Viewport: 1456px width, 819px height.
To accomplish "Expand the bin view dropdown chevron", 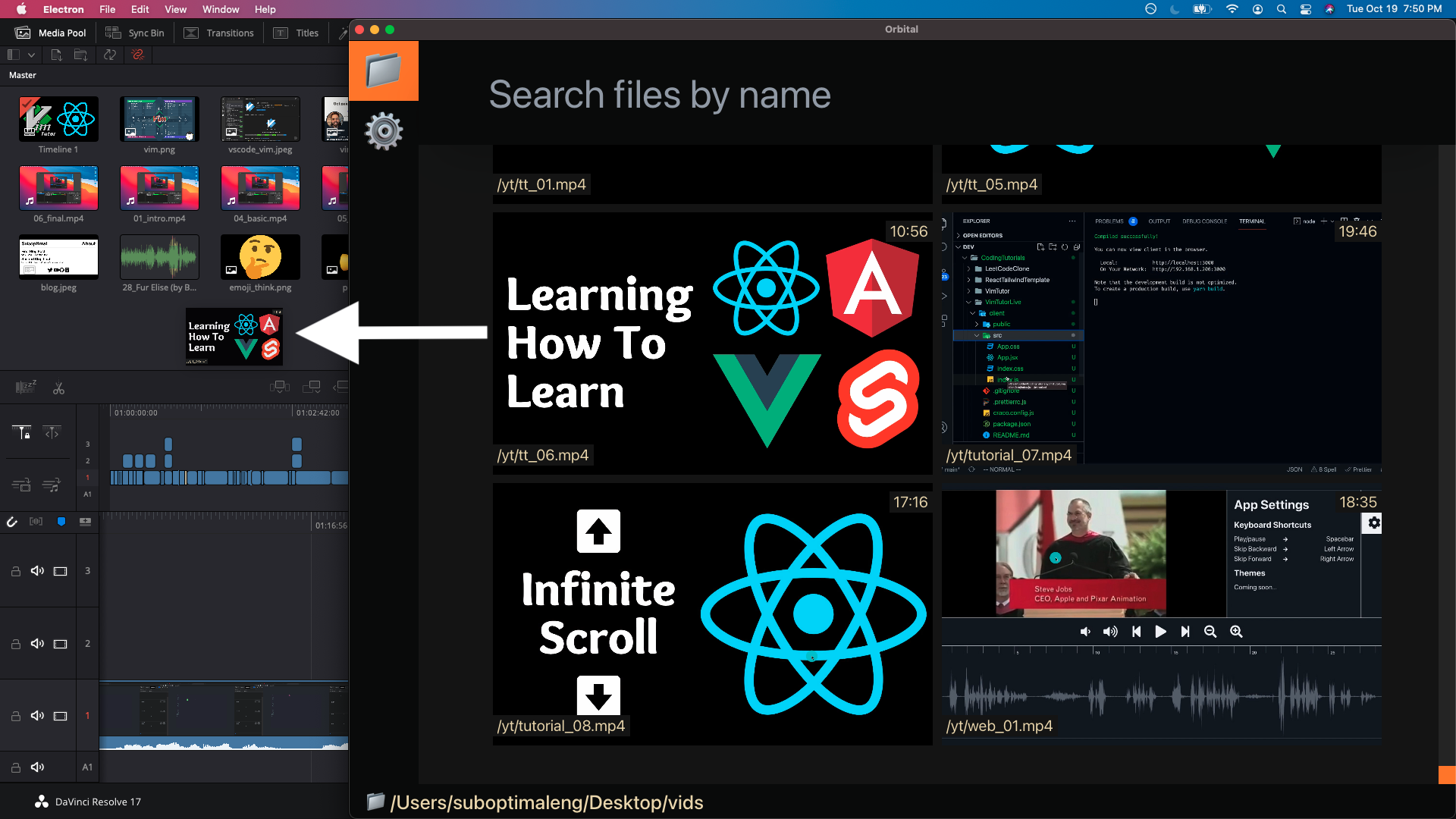I will (x=31, y=55).
